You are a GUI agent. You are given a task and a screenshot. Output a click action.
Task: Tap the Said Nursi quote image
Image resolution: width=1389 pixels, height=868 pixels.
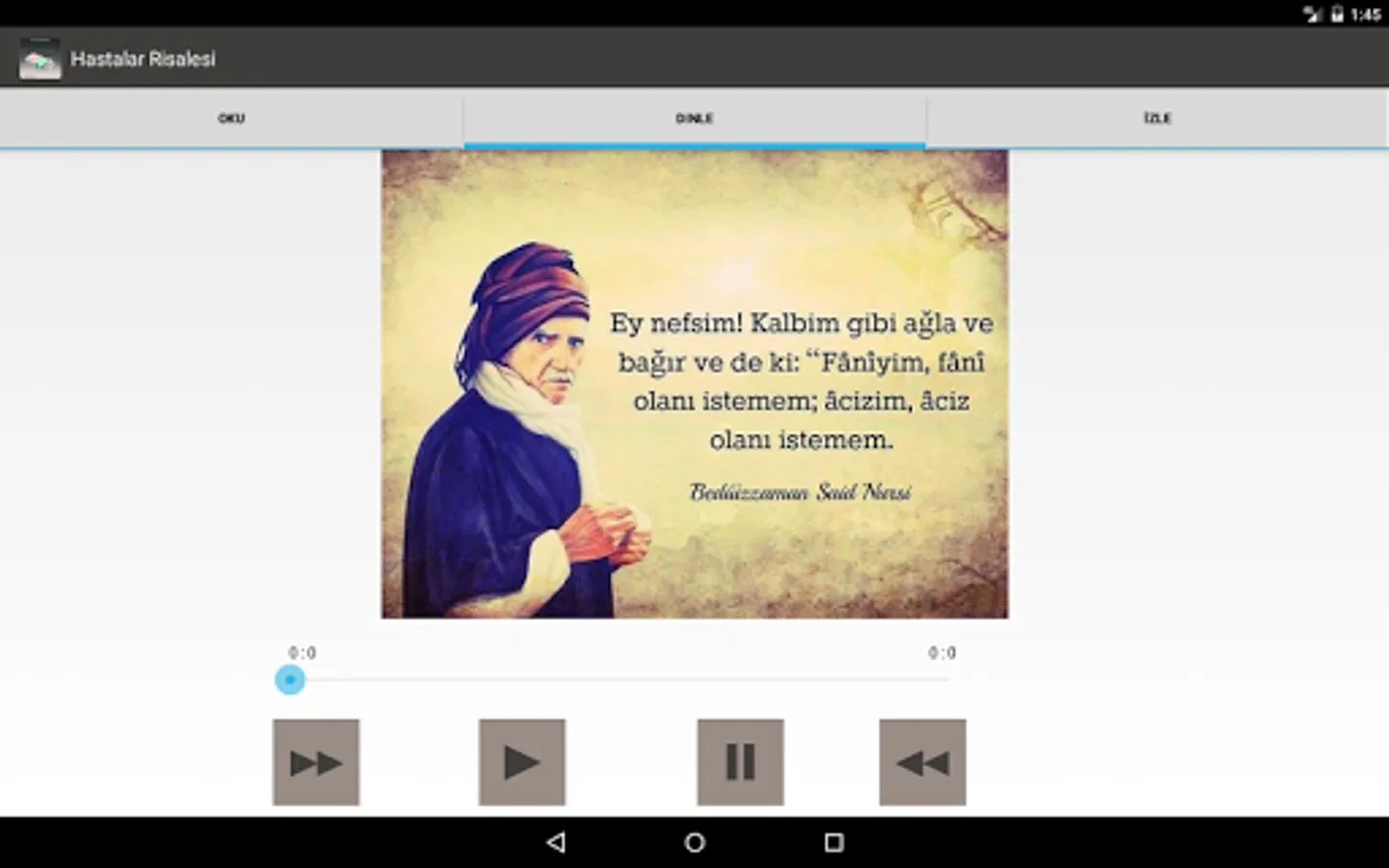[694, 384]
